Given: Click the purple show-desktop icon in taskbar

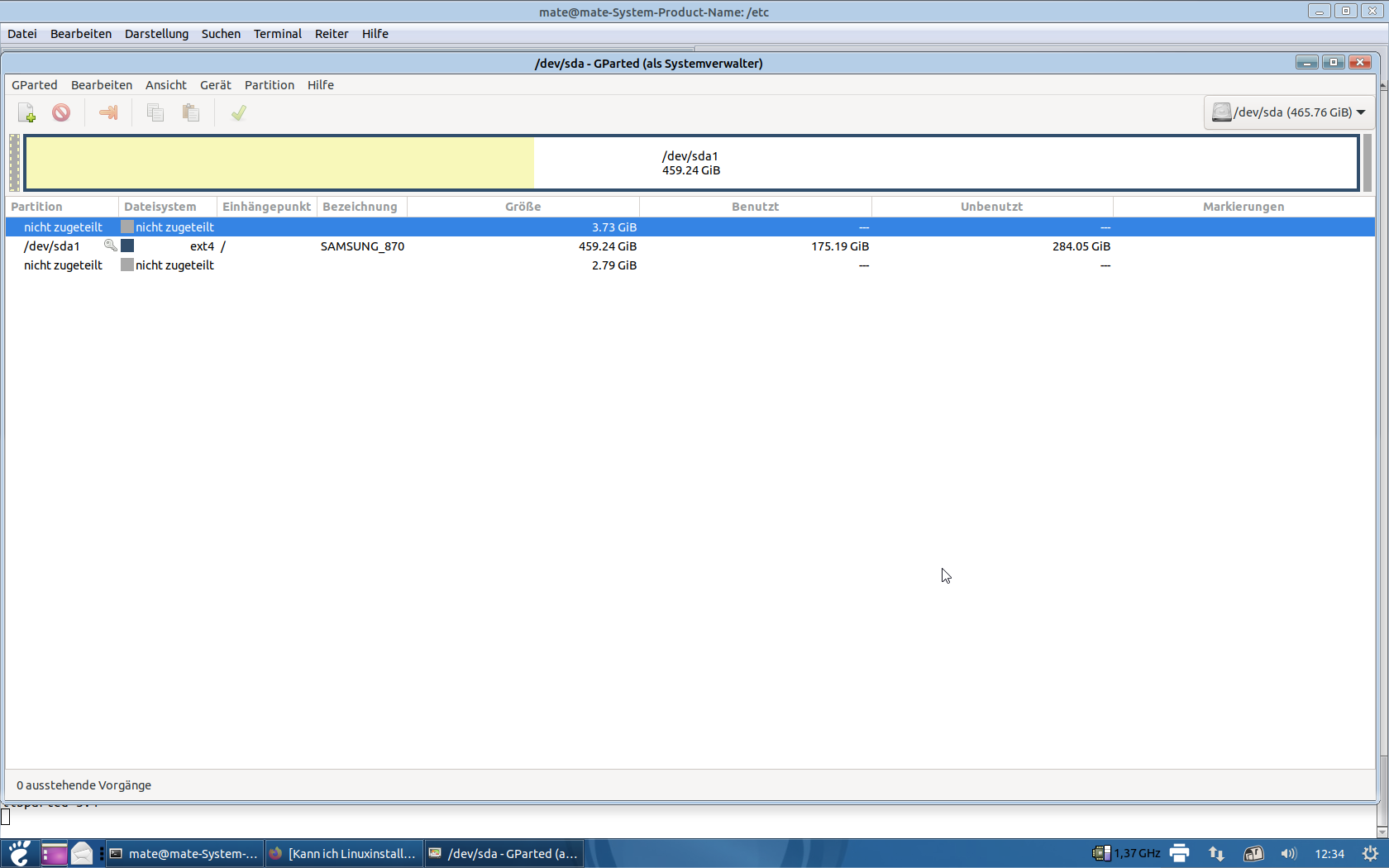Looking at the screenshot, I should point(54,853).
